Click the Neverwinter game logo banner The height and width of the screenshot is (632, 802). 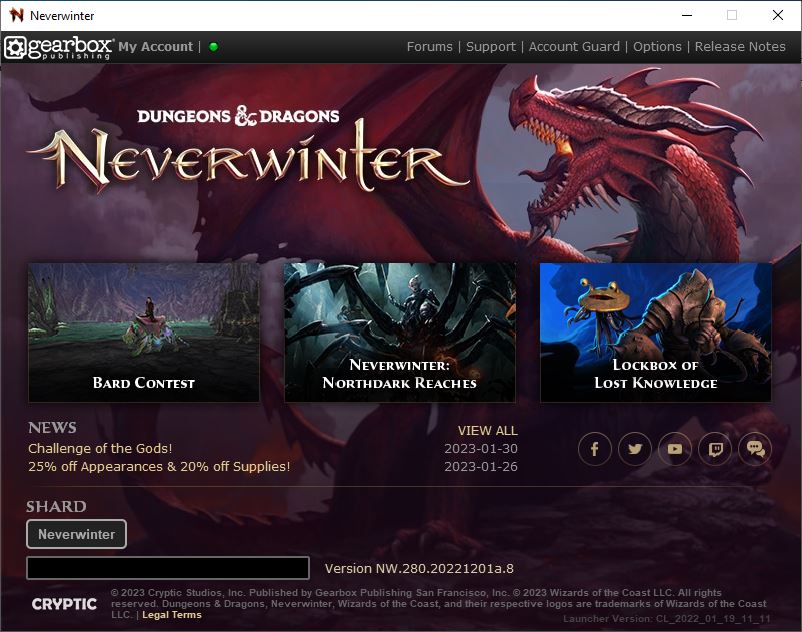click(x=248, y=151)
